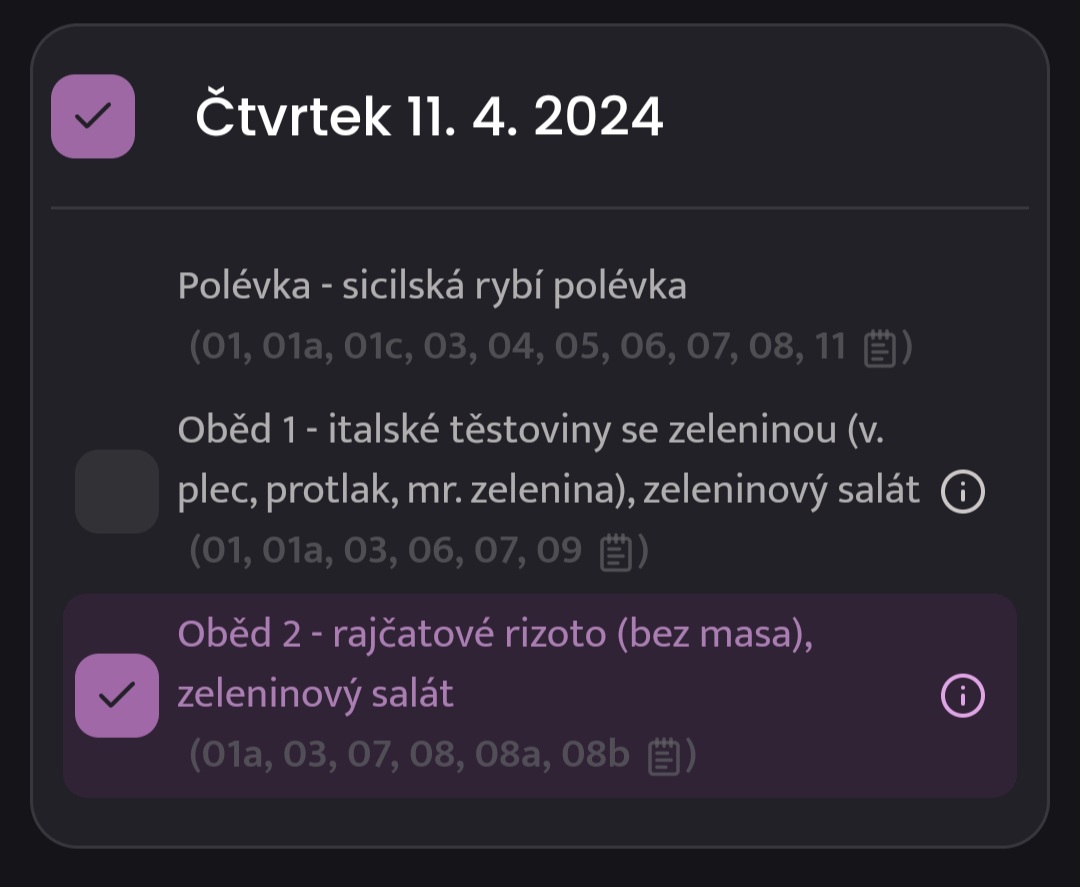The width and height of the screenshot is (1080, 887).
Task: Open info icon for Oběd 2 rizoto
Action: tap(962, 696)
